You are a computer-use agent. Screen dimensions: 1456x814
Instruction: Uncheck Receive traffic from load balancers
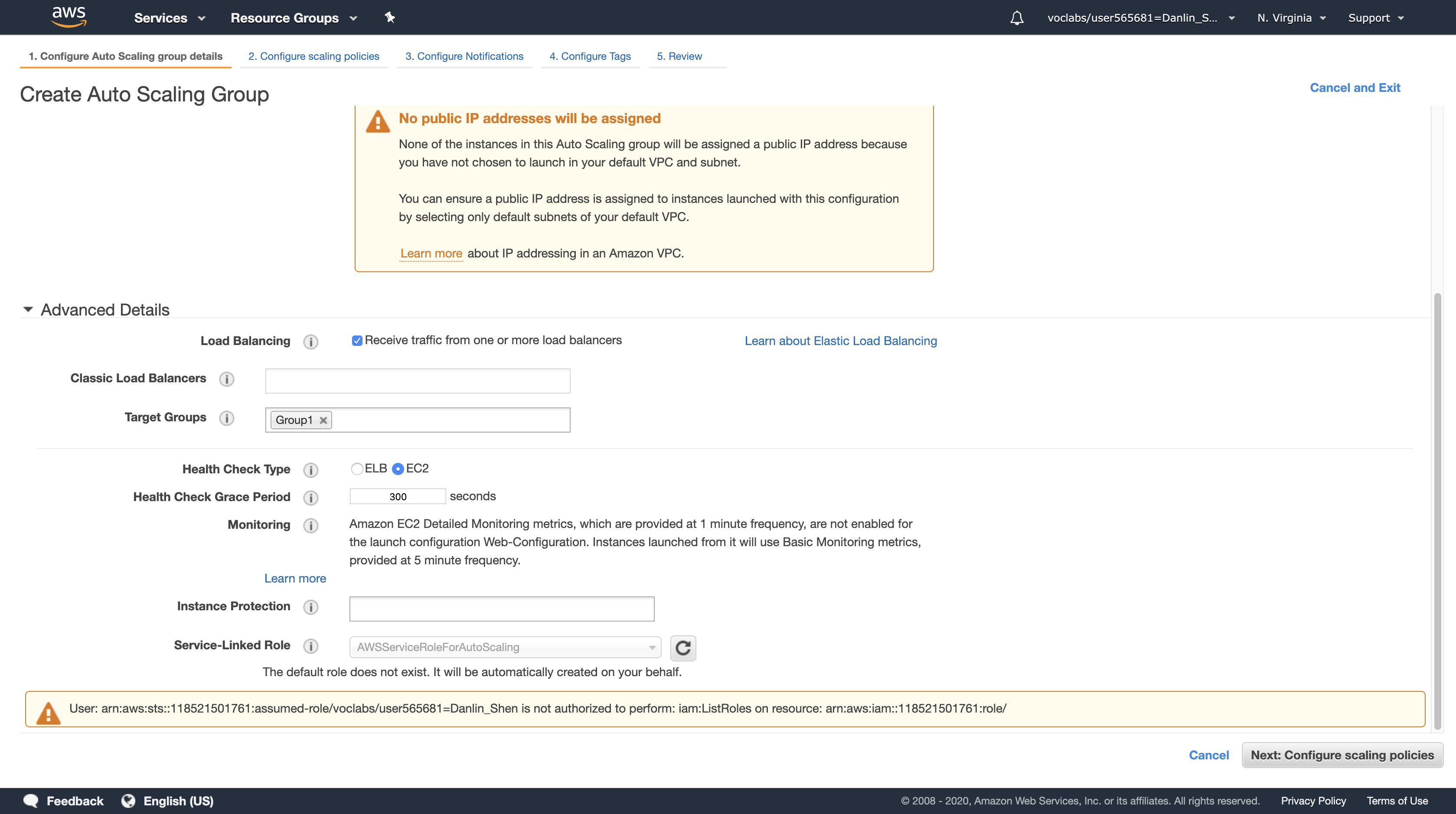coord(357,341)
